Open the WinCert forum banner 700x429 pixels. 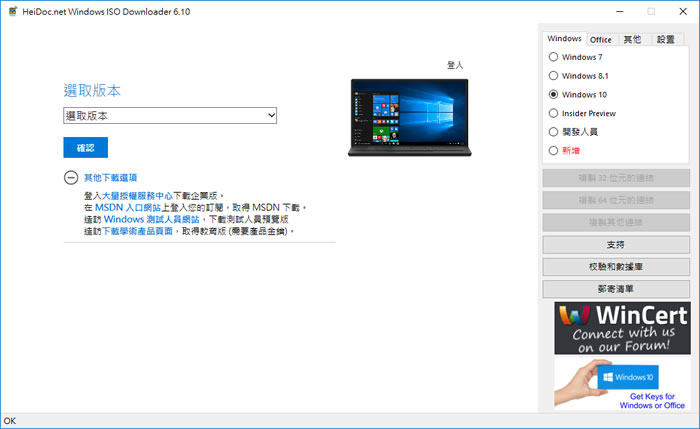[622, 328]
